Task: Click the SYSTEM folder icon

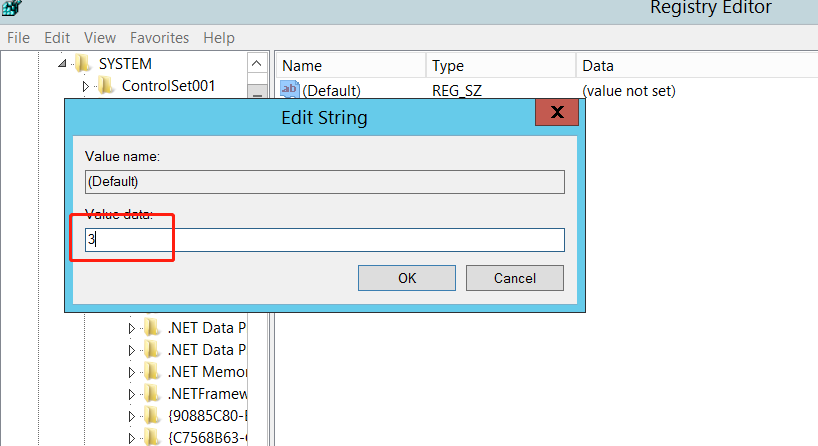Action: pos(83,63)
